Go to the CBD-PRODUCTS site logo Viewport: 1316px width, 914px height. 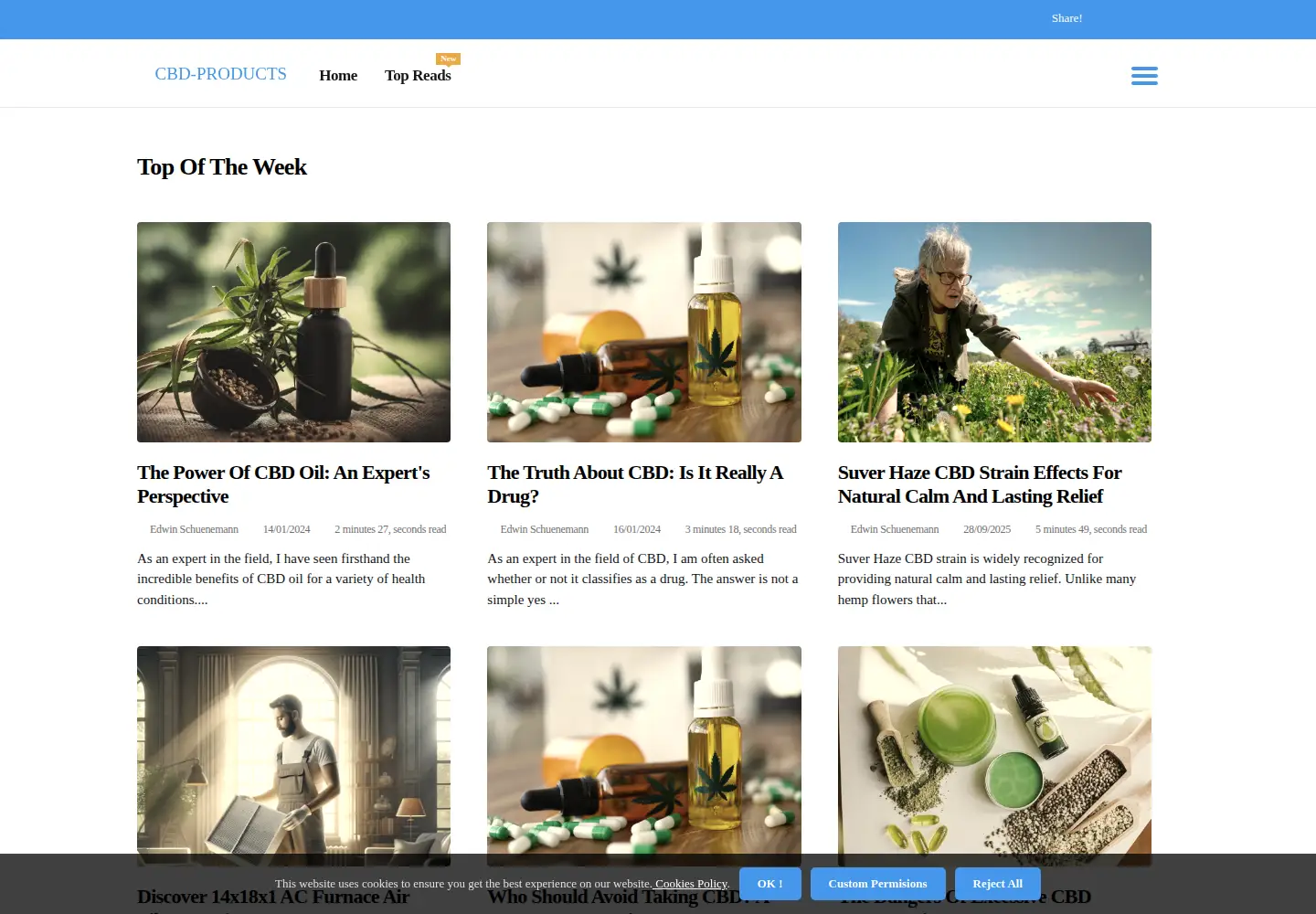(x=220, y=74)
